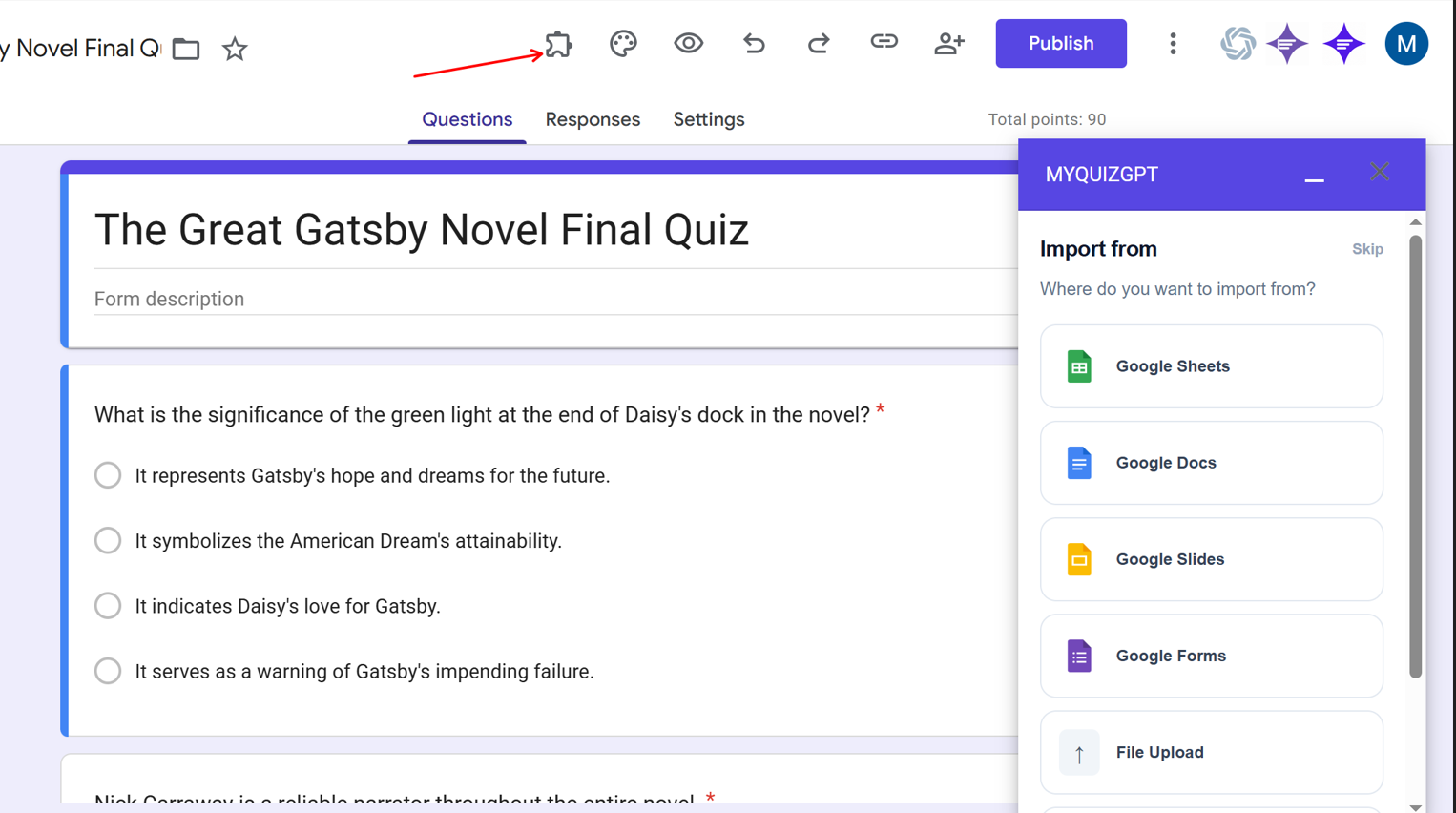This screenshot has width=1456, height=813.
Task: Select 'It serves as a warning' option
Action: click(108, 671)
